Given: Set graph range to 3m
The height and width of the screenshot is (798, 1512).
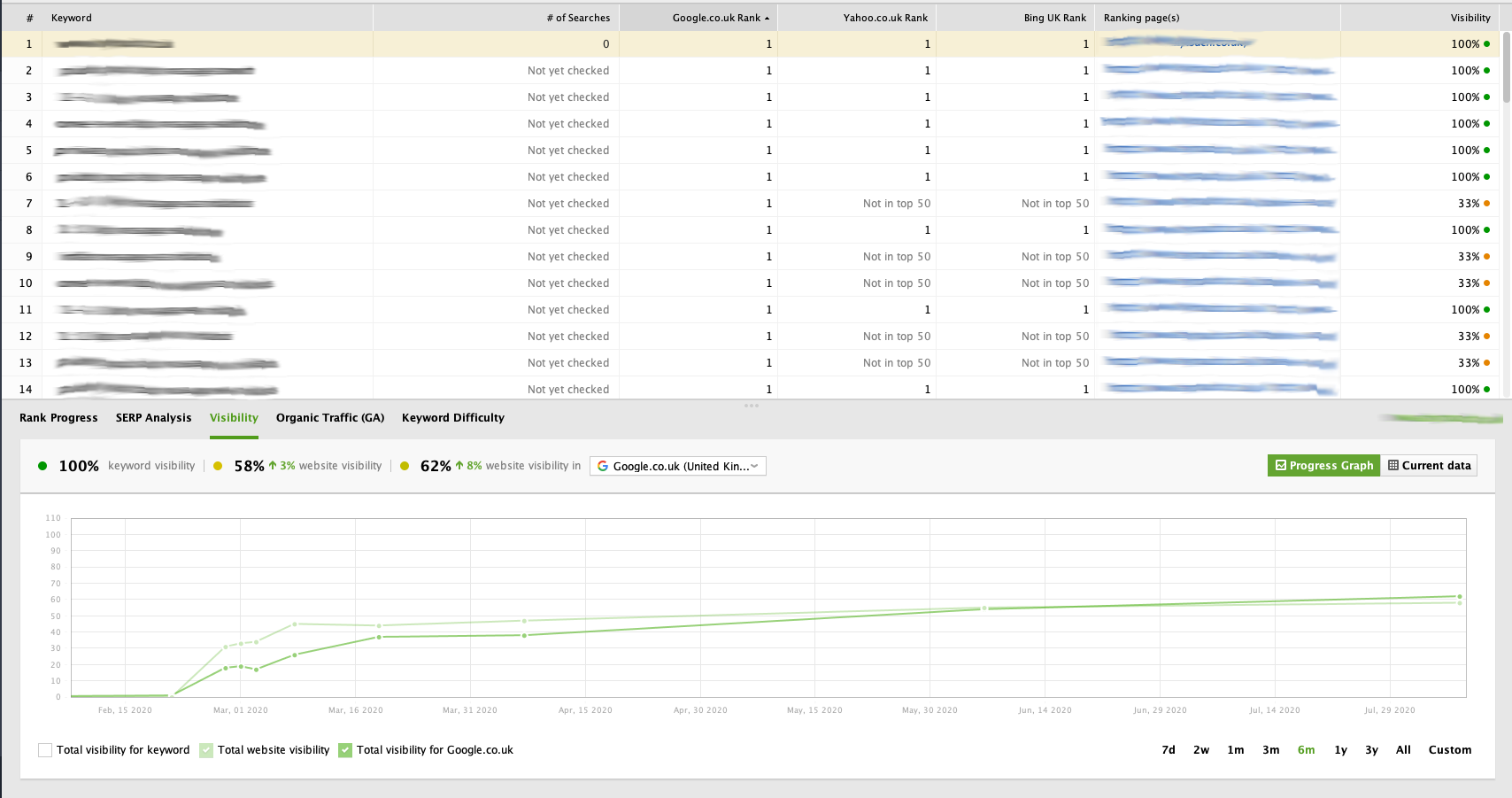Looking at the screenshot, I should click(1271, 750).
